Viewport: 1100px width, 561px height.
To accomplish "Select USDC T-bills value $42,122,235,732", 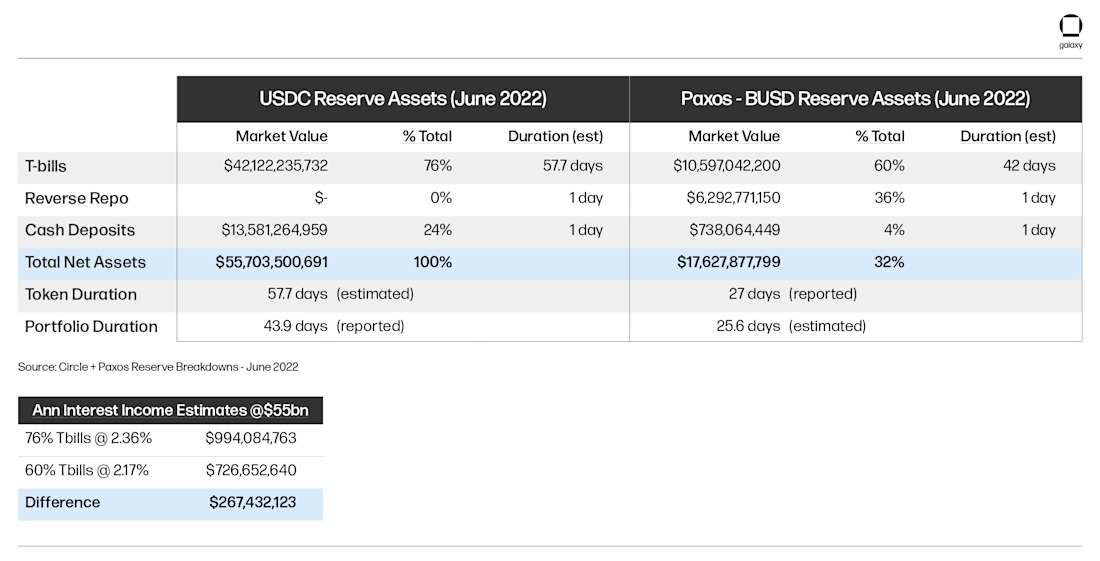I will tap(276, 166).
